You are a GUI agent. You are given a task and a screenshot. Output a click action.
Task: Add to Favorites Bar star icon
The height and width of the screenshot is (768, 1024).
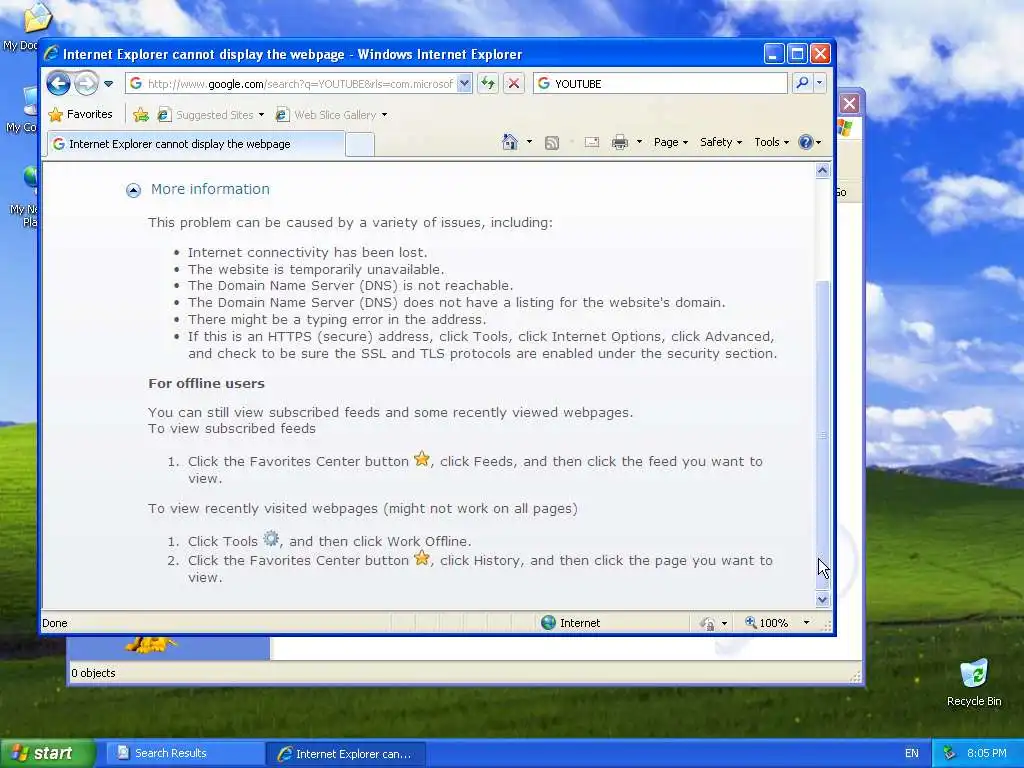pyautogui.click(x=140, y=115)
